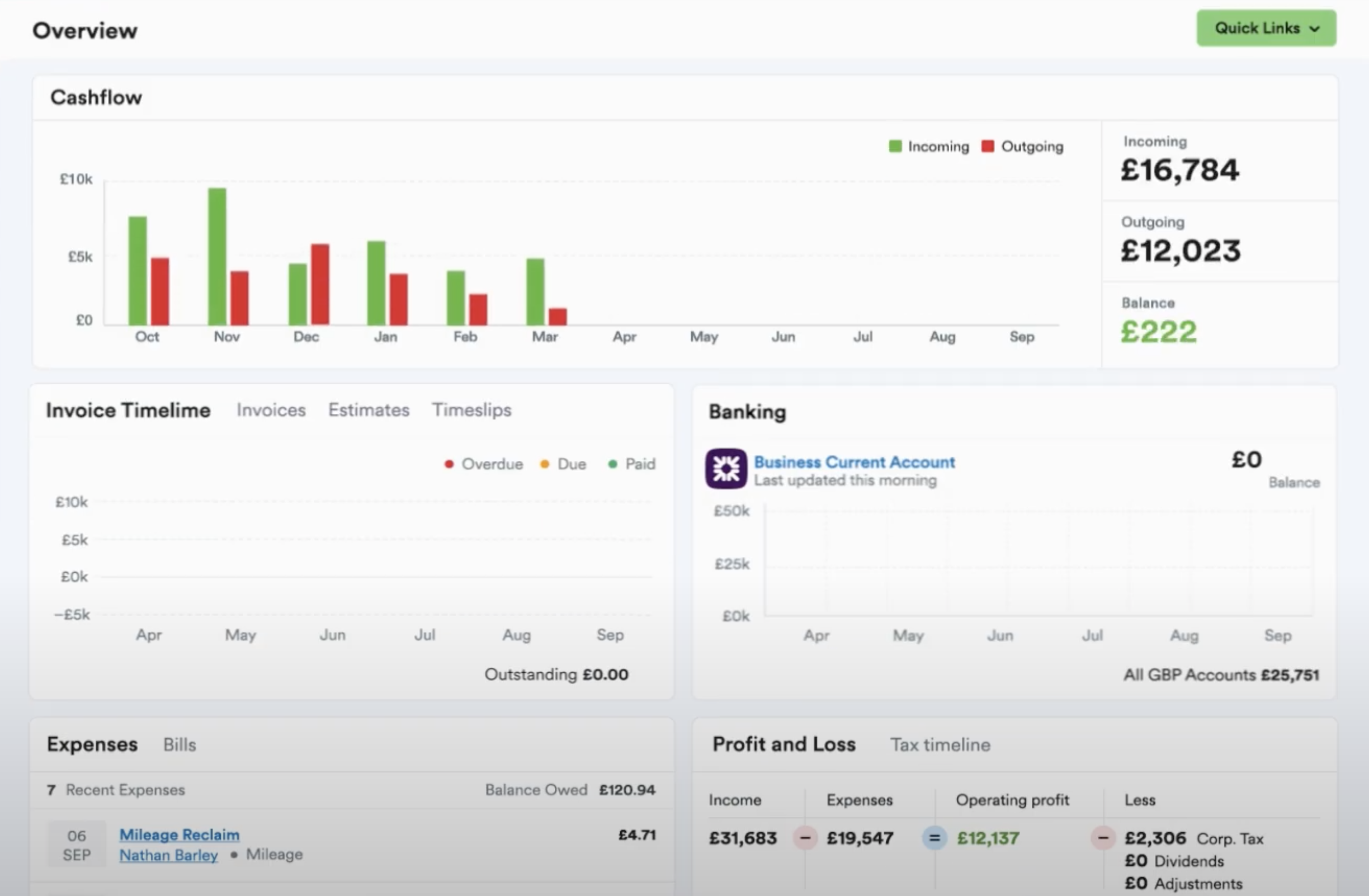Toggle the Paid legend dot
Viewport: 1369px width, 896px height.
612,464
